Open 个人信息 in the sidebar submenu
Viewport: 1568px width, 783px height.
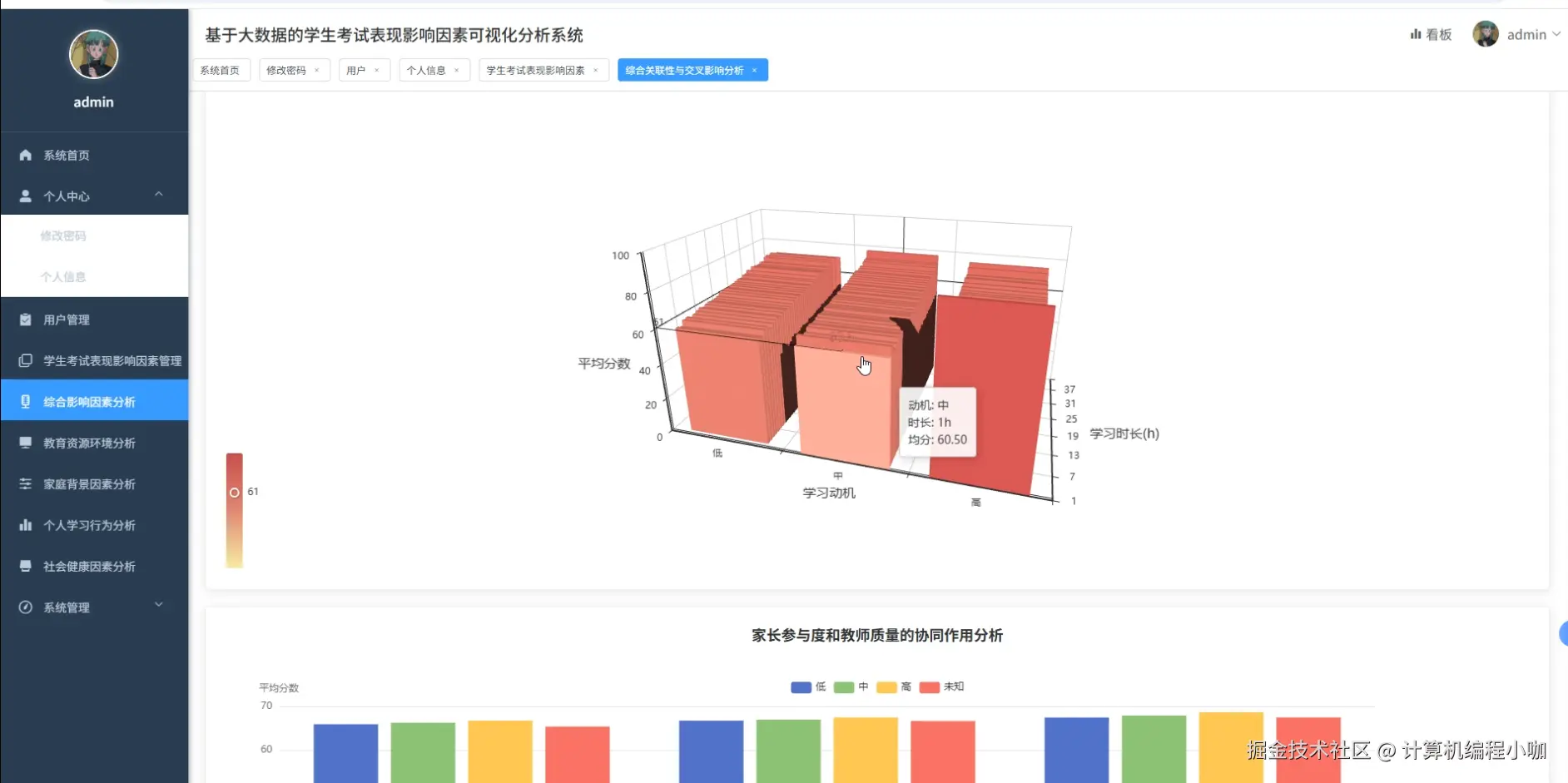pos(94,276)
